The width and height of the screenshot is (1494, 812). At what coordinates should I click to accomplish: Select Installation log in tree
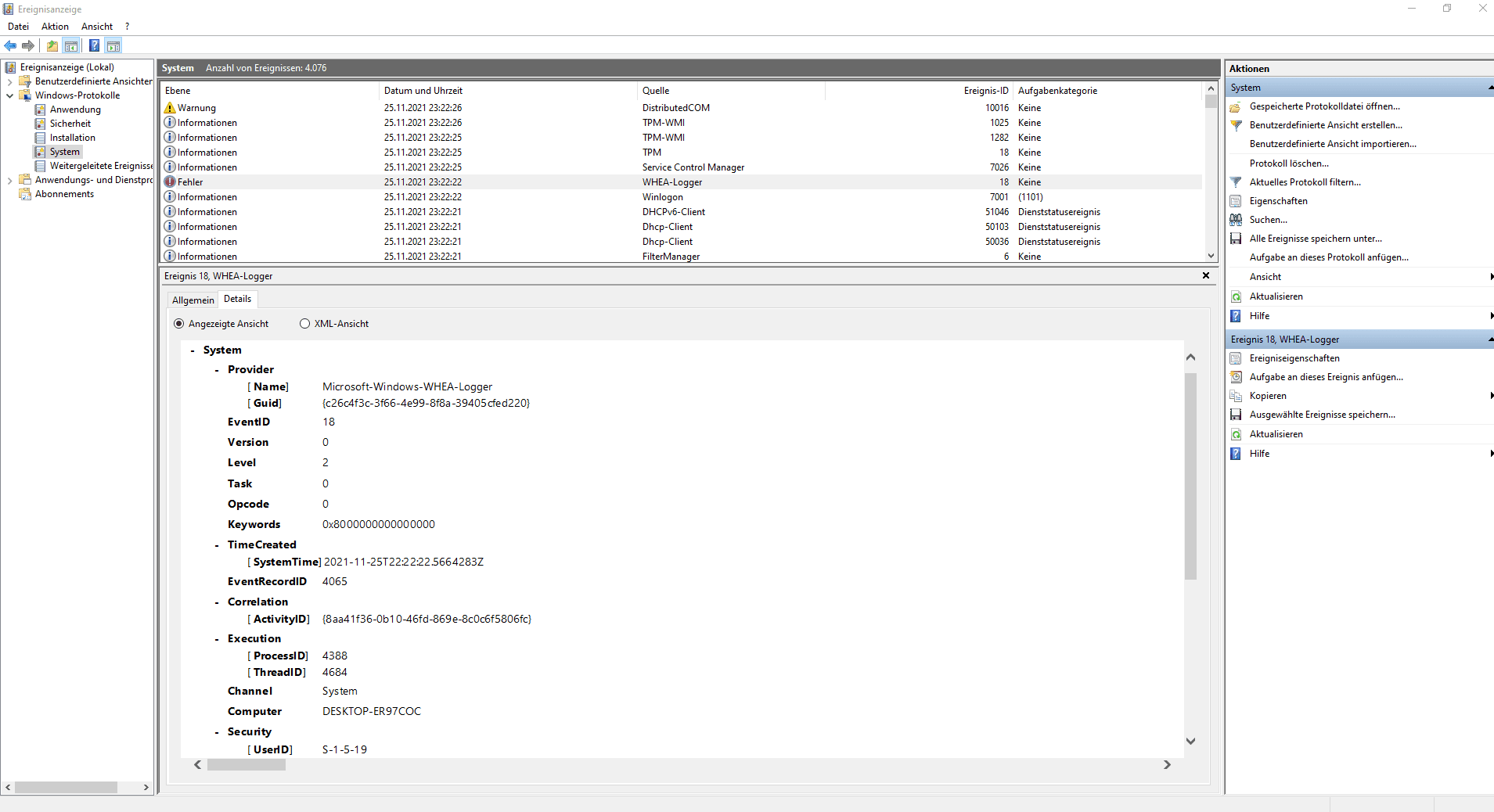click(x=72, y=138)
